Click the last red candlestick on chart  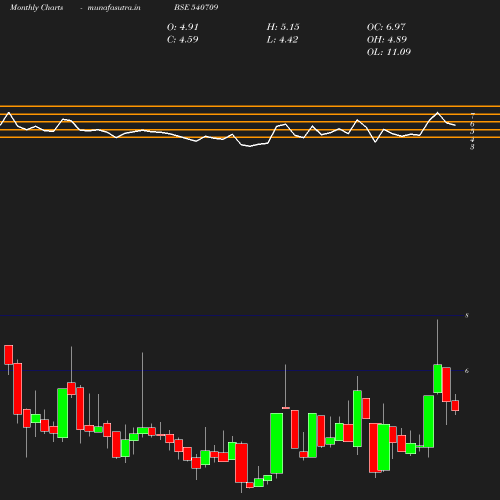(x=455, y=405)
